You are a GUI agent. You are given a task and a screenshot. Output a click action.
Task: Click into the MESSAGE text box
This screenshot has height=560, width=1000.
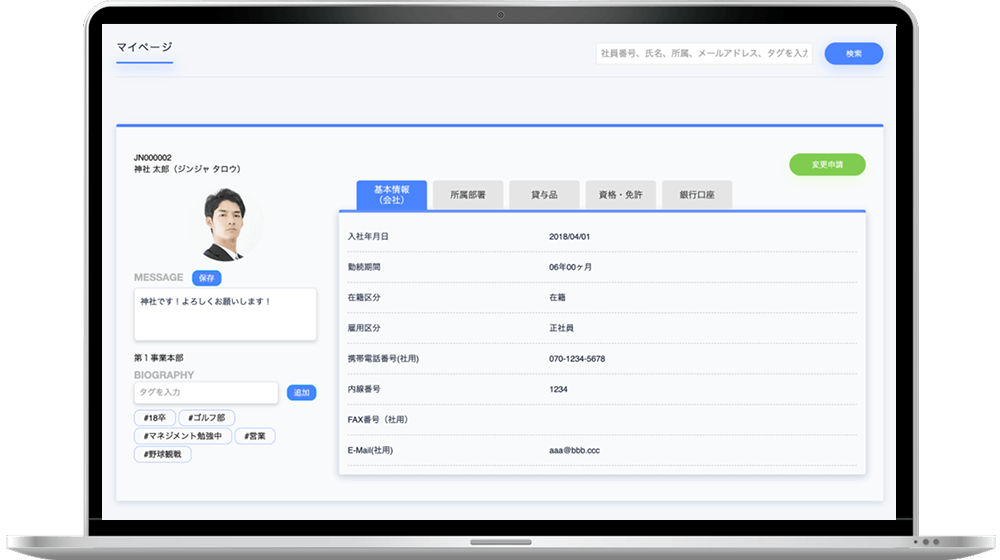pos(225,314)
